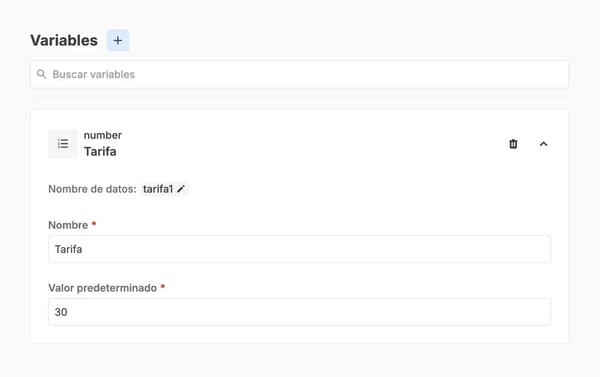Viewport: 600px width, 377px height.
Task: Focus the Nombre field containing Tarifa
Action: [299, 249]
